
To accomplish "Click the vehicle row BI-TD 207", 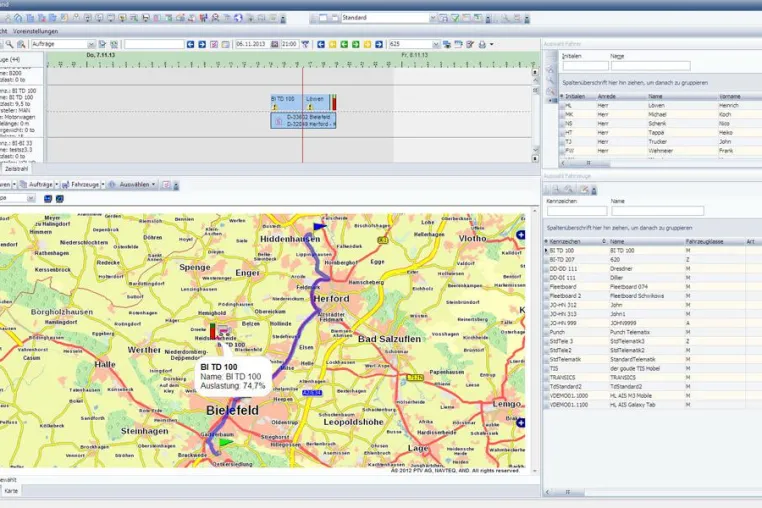I will coord(653,260).
